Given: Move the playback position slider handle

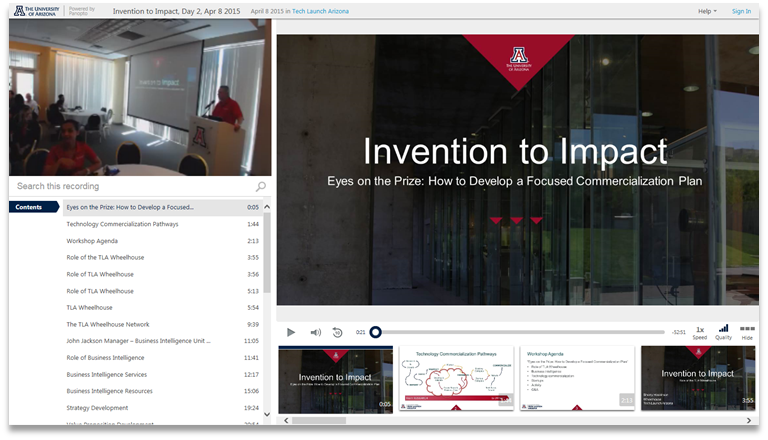Looking at the screenshot, I should pos(376,332).
